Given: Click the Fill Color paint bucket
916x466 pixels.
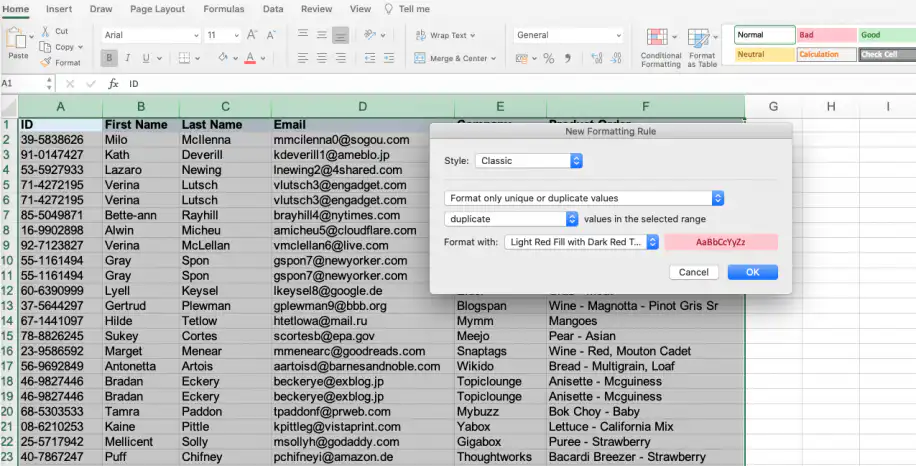Looking at the screenshot, I should pos(223,58).
